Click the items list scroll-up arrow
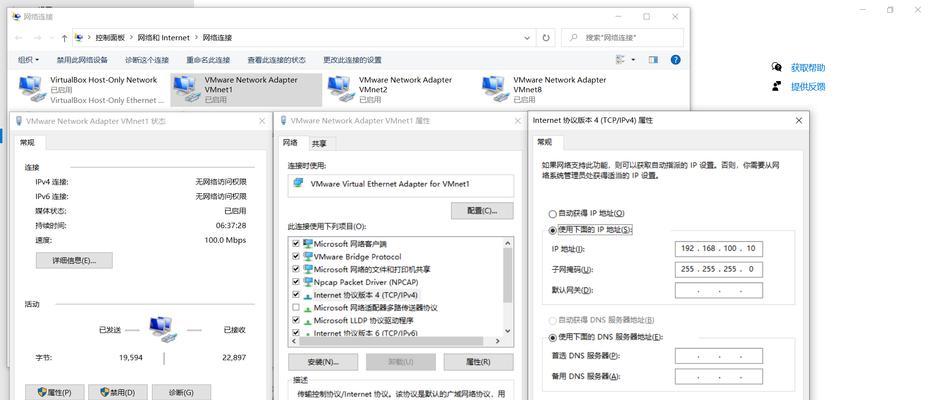This screenshot has width=932, height=400. coord(507,242)
